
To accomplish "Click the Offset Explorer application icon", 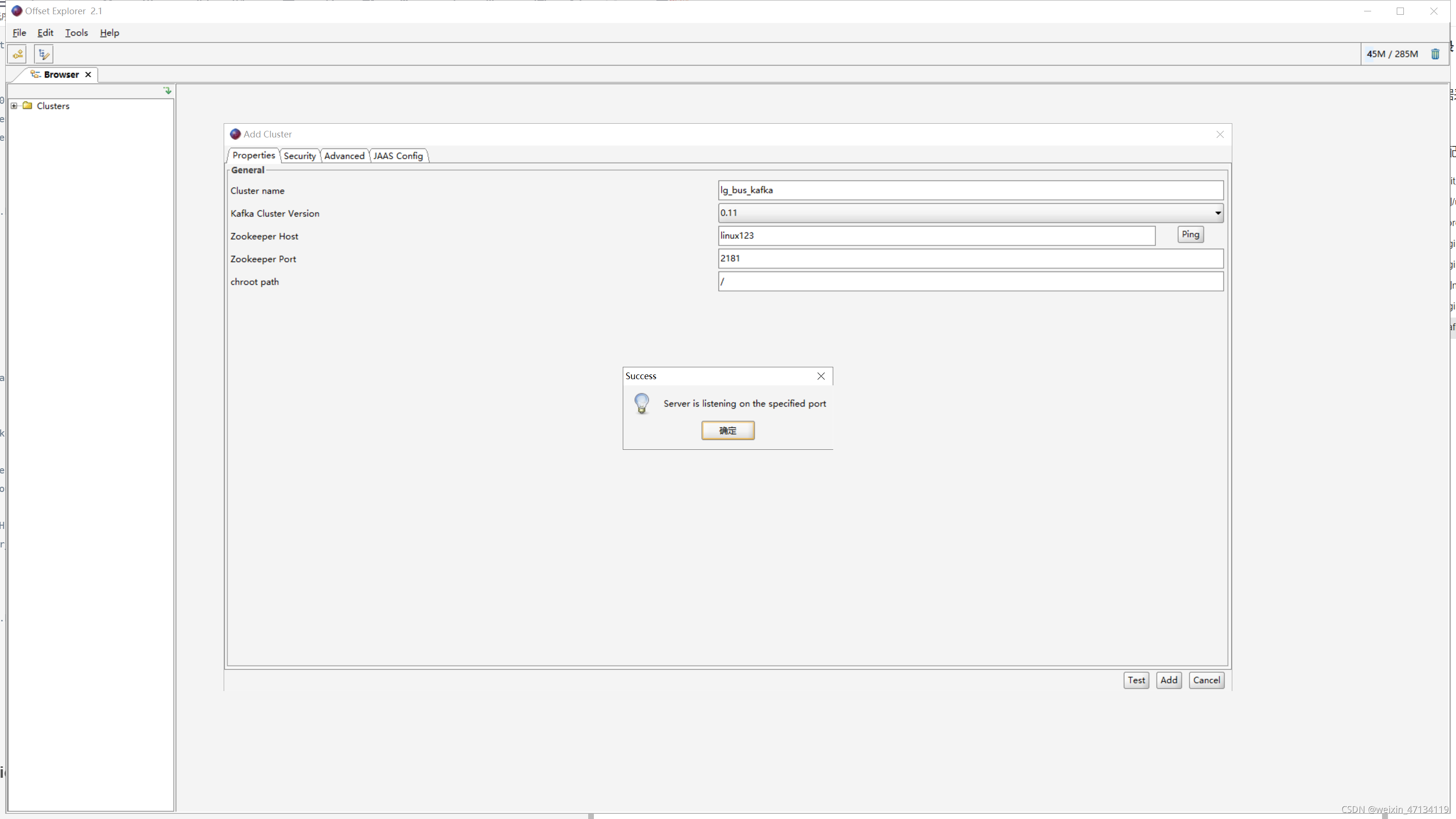I will [15, 10].
